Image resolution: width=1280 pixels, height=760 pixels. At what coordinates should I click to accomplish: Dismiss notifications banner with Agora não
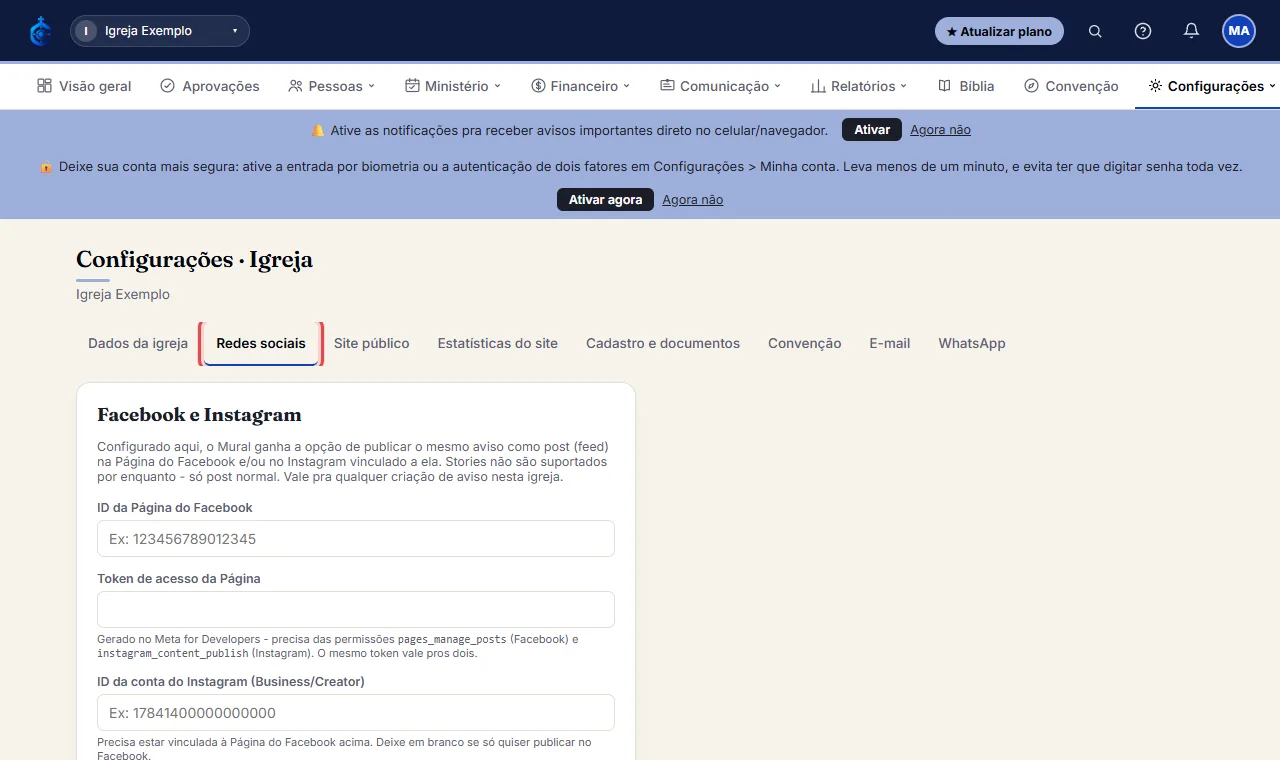coord(940,130)
